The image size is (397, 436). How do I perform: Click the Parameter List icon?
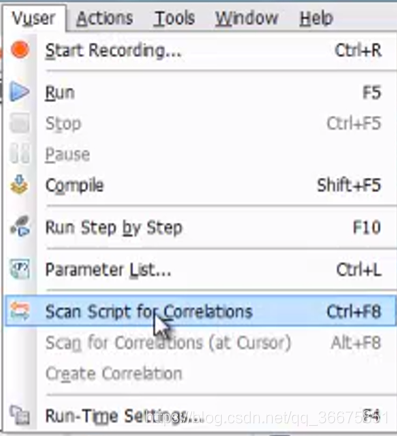[x=20, y=269]
